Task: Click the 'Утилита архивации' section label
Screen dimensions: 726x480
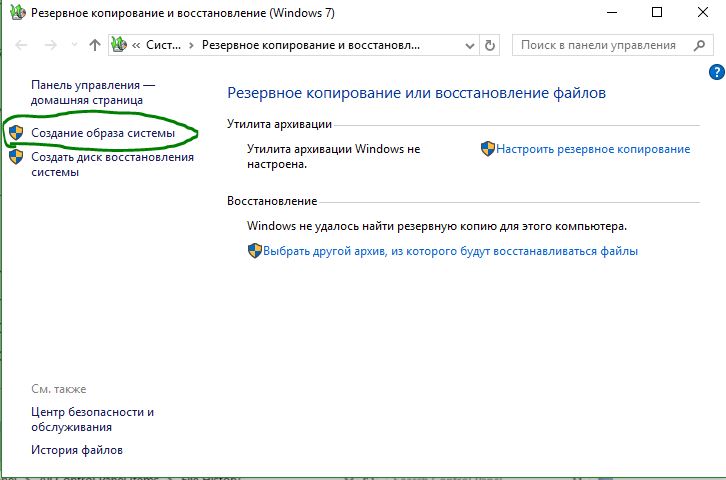Action: click(x=279, y=124)
